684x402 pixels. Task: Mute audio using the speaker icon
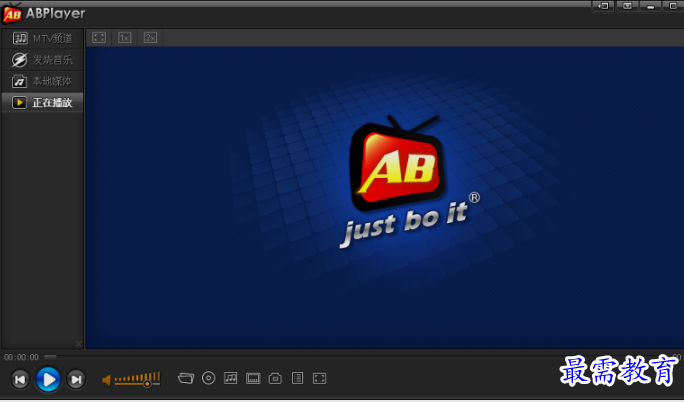[x=106, y=380]
